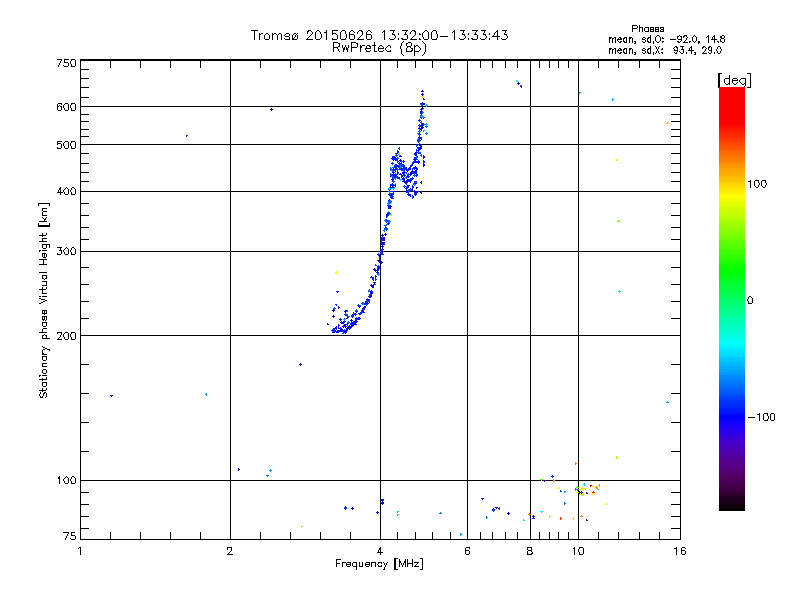
Task: Click the y-axis tick label '750'
Action: coord(66,63)
